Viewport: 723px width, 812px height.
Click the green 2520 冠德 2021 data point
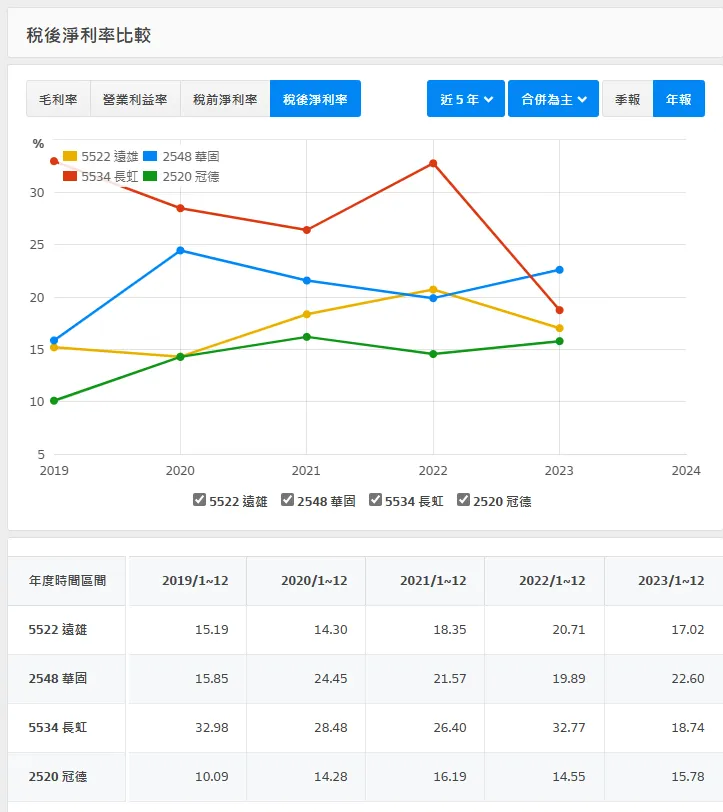click(x=307, y=337)
